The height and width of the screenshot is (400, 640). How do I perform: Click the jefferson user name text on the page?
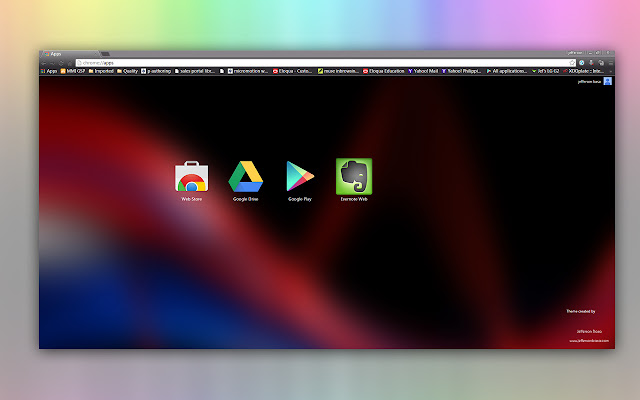pos(589,82)
